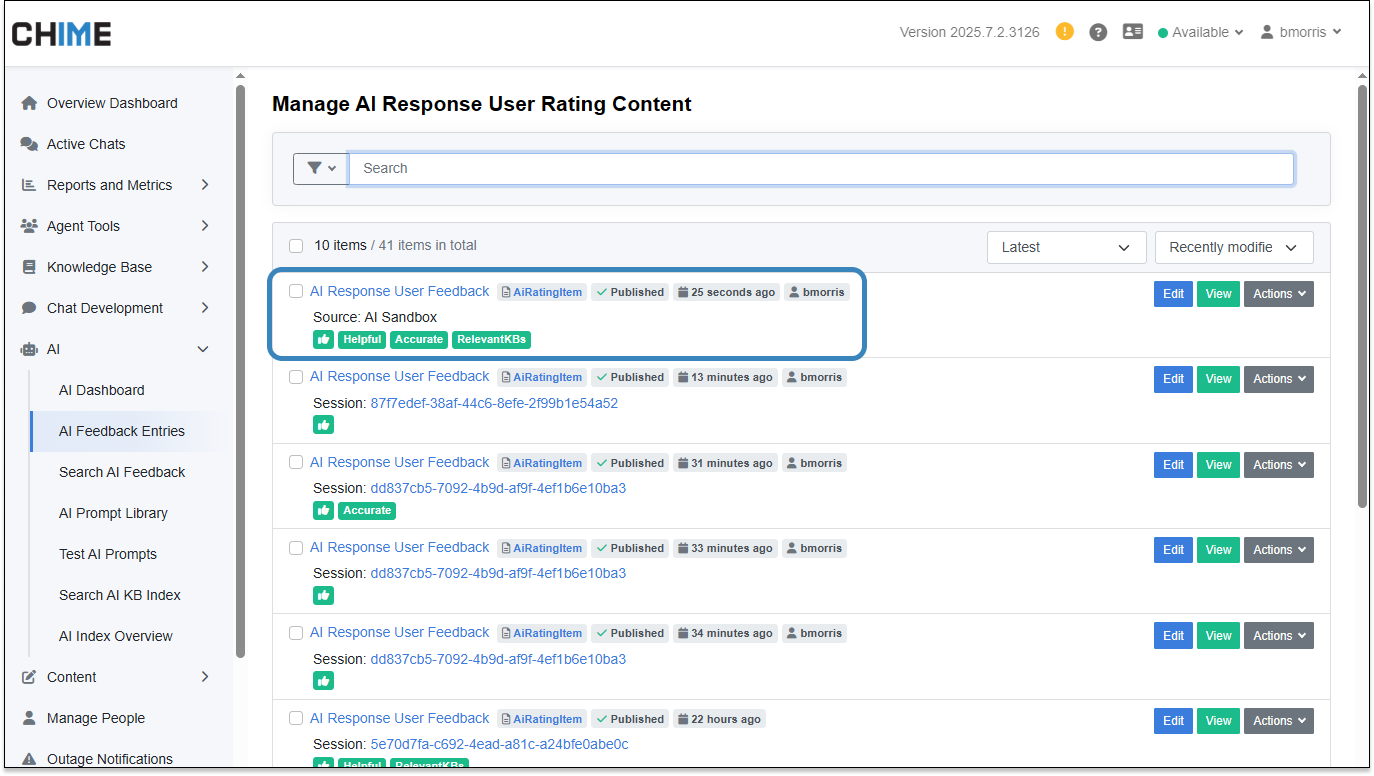Open the Recently modified dropdown
Image resolution: width=1374 pixels, height=776 pixels.
(1234, 247)
